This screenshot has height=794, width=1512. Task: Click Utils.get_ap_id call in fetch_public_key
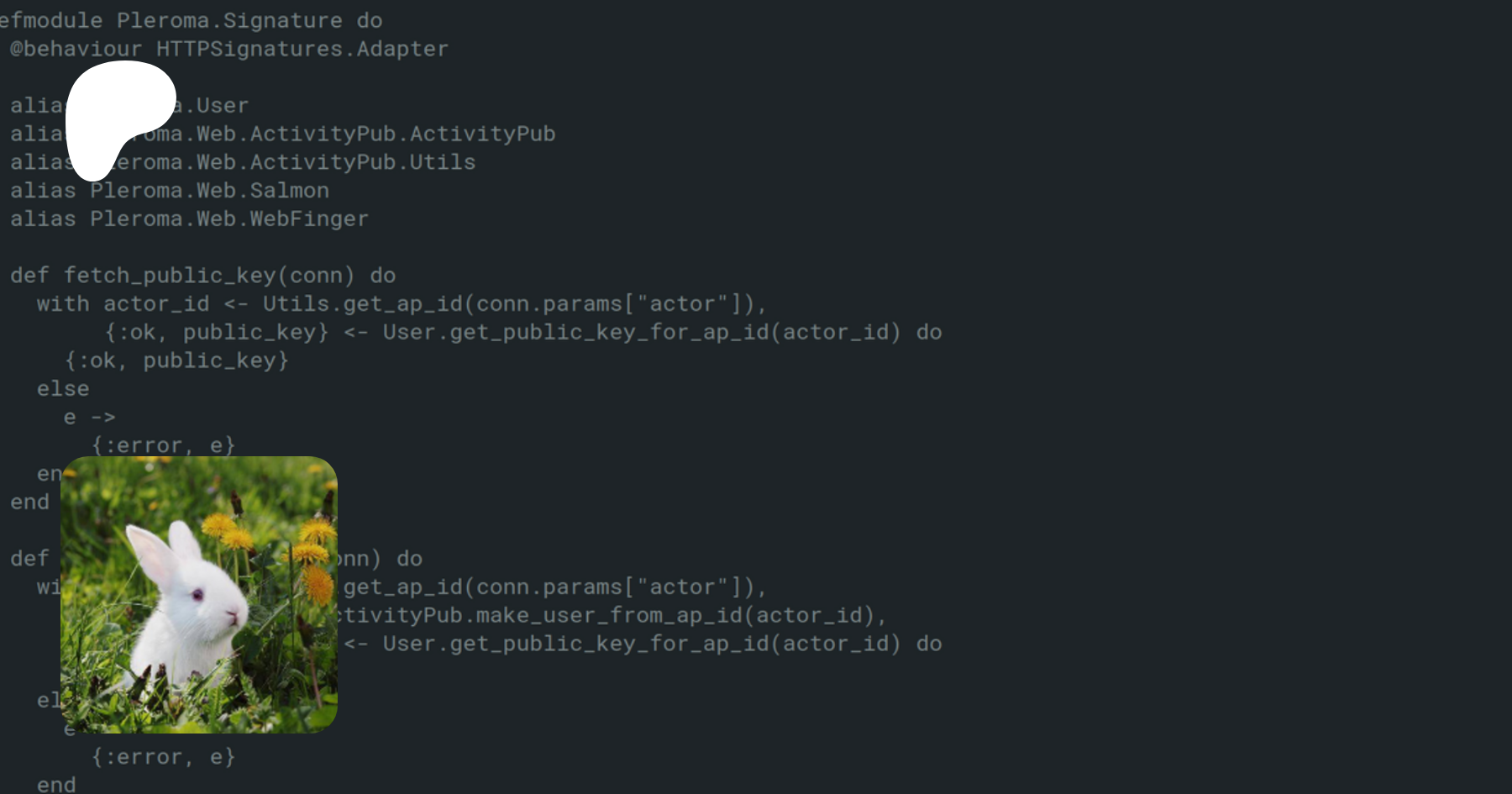pyautogui.click(x=363, y=304)
